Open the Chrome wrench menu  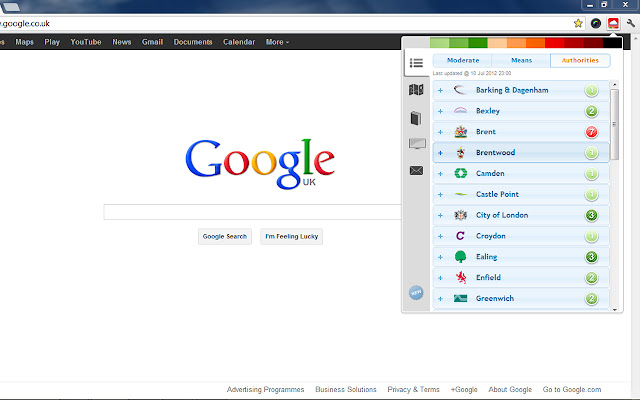(631, 22)
